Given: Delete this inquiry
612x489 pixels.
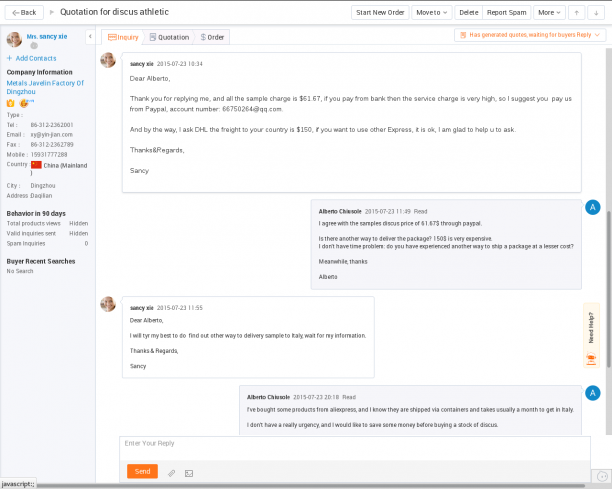Looking at the screenshot, I should pyautogui.click(x=468, y=12).
